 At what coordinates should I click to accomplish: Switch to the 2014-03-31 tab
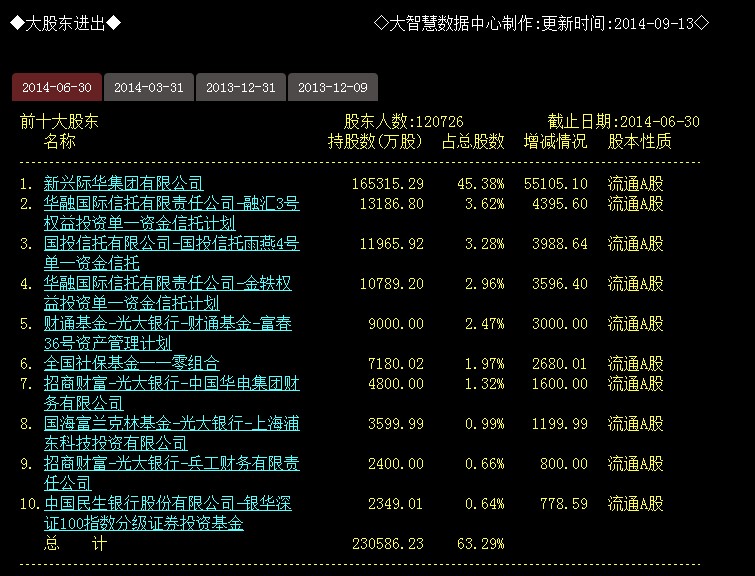coord(149,87)
